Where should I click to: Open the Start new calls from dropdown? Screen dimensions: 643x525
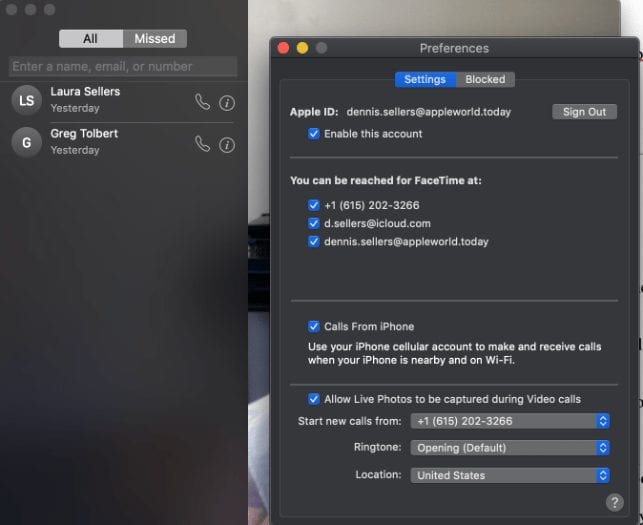click(x=510, y=421)
